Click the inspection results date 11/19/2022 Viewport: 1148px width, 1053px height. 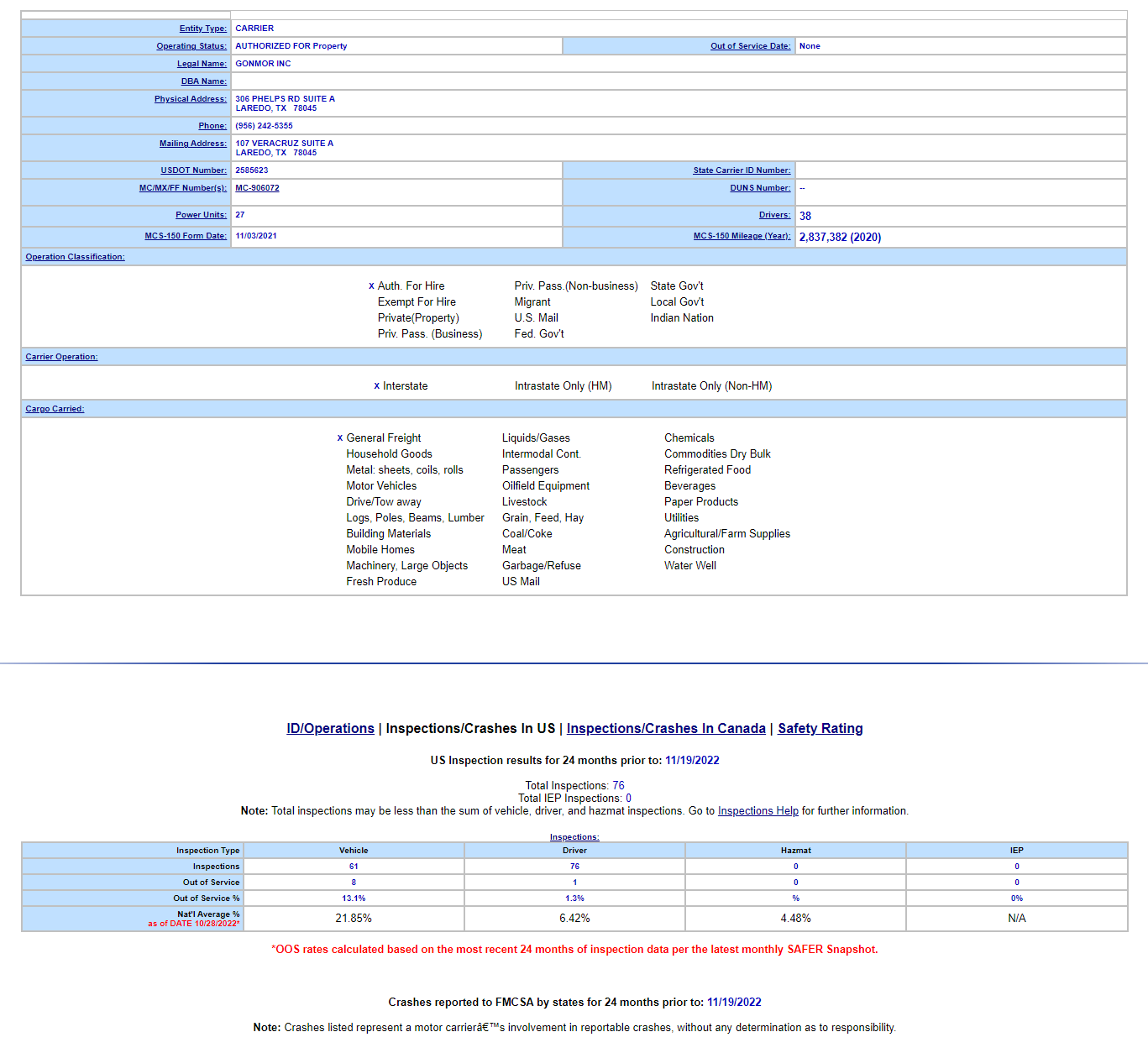tap(692, 761)
